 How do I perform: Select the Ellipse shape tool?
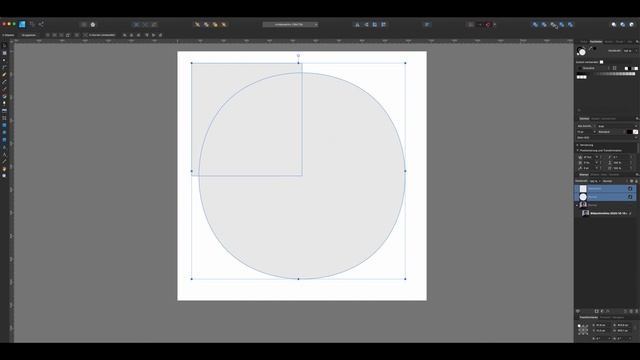click(x=4, y=132)
